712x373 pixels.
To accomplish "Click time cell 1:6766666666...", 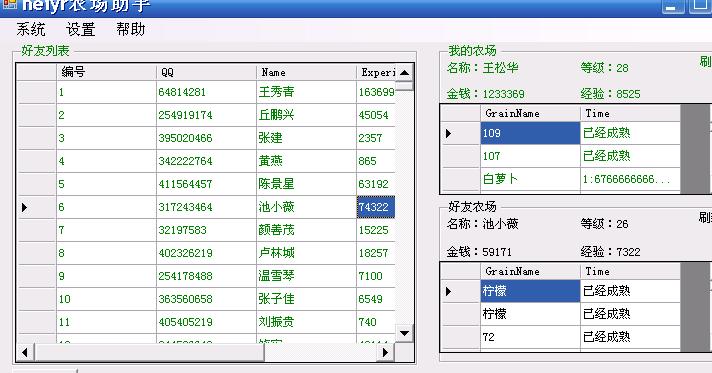I will (x=630, y=179).
